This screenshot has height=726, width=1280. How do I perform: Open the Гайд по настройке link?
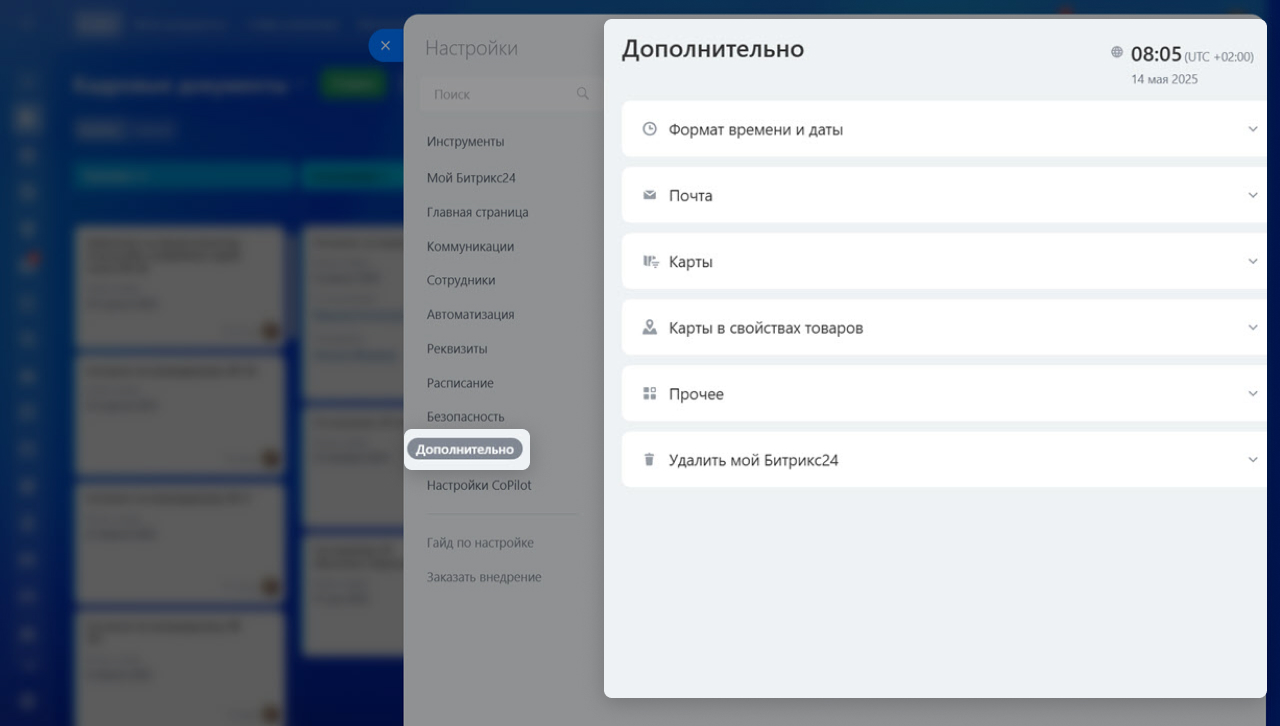(480, 543)
